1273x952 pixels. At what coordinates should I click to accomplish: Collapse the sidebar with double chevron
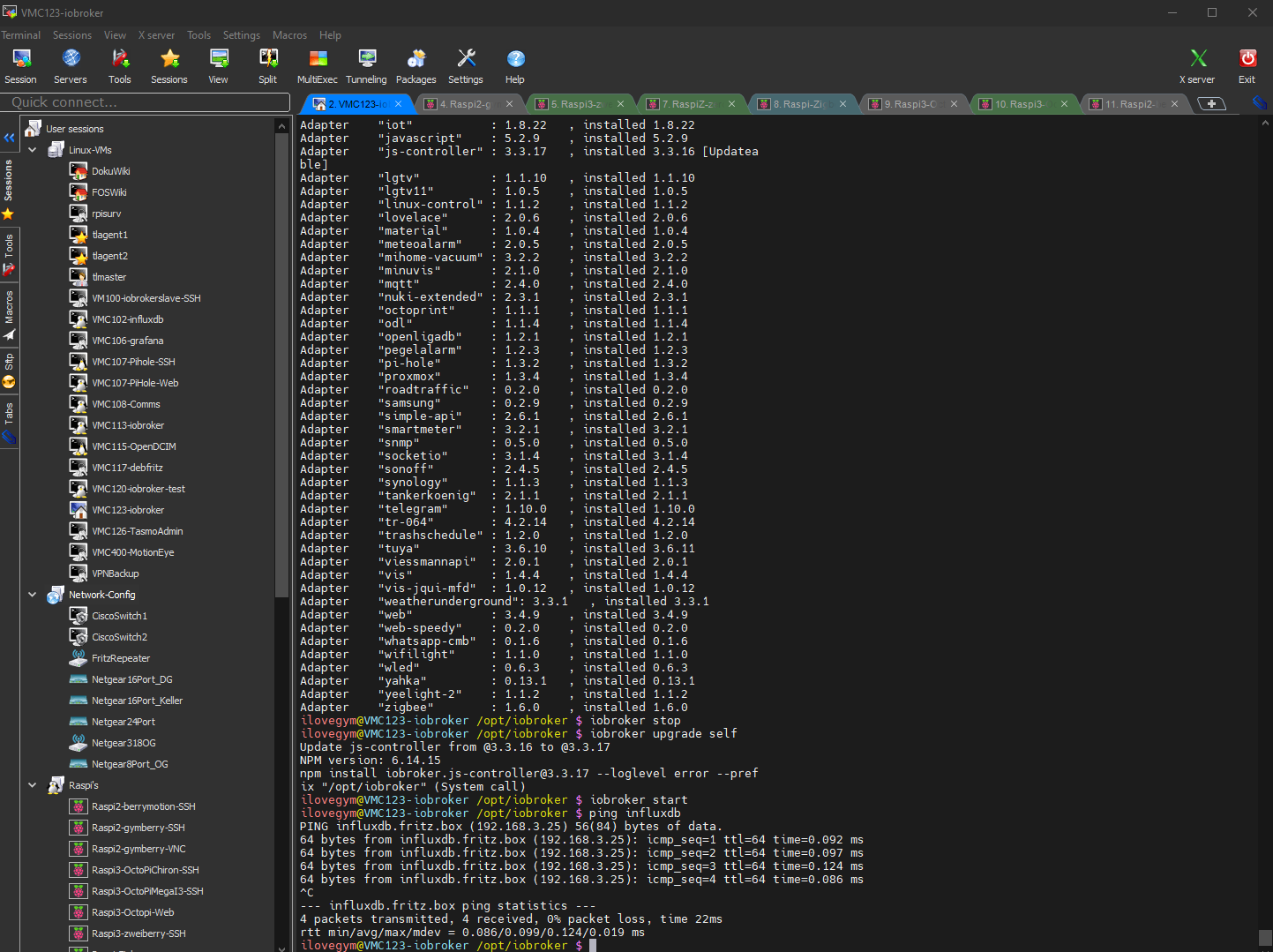[x=9, y=138]
